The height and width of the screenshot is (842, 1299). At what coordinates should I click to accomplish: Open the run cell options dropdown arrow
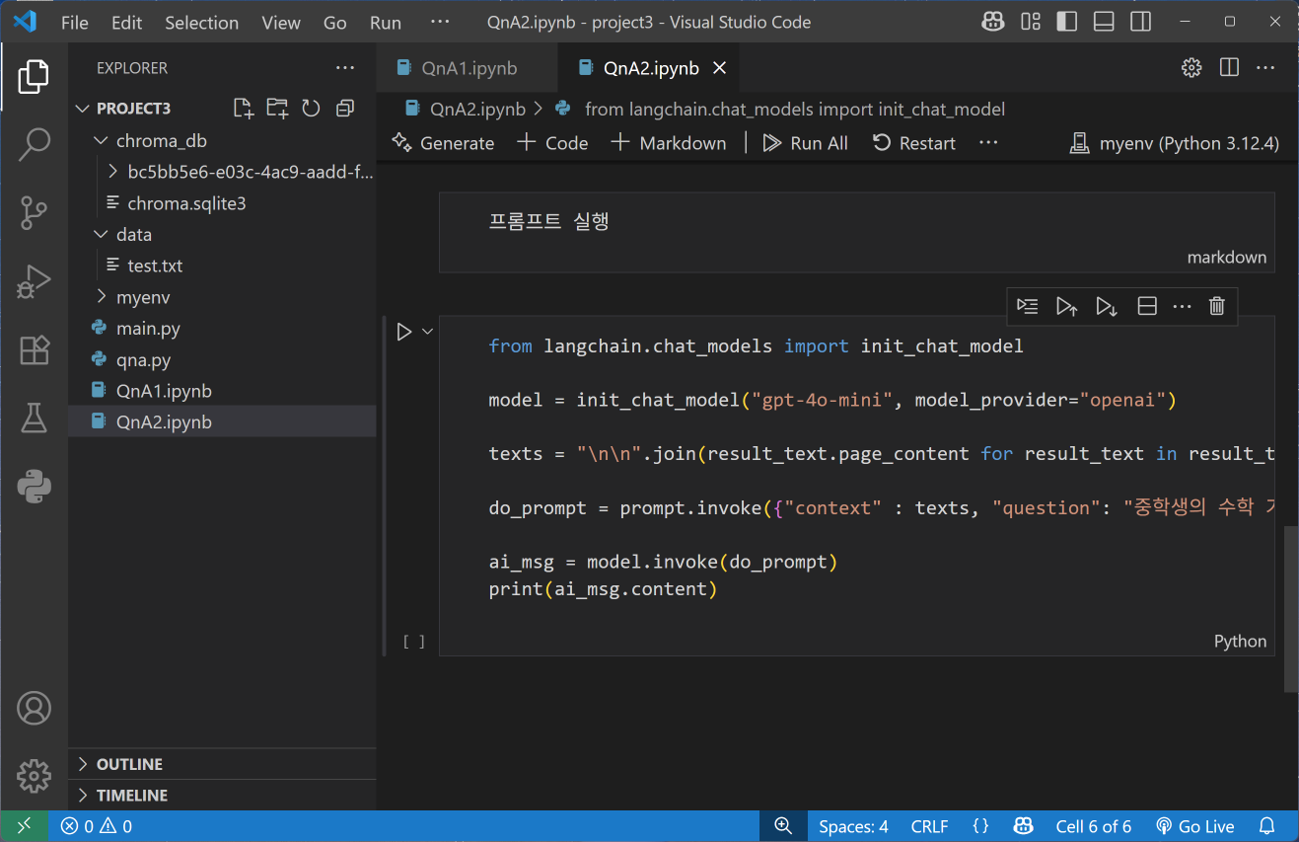pos(428,331)
